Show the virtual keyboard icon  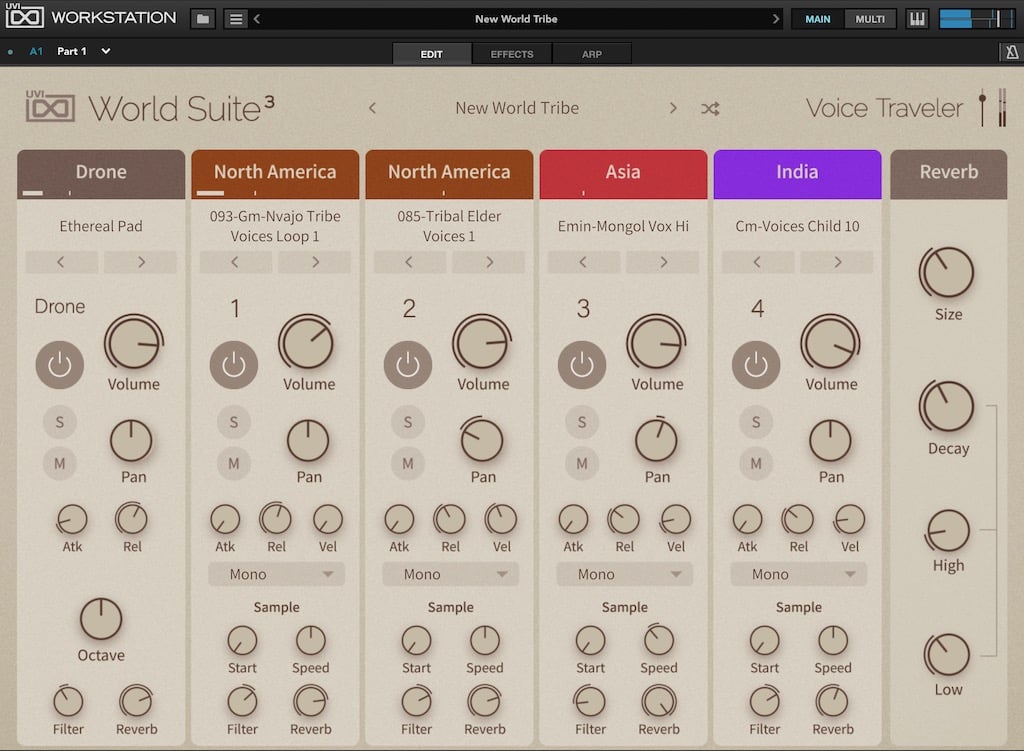(916, 19)
